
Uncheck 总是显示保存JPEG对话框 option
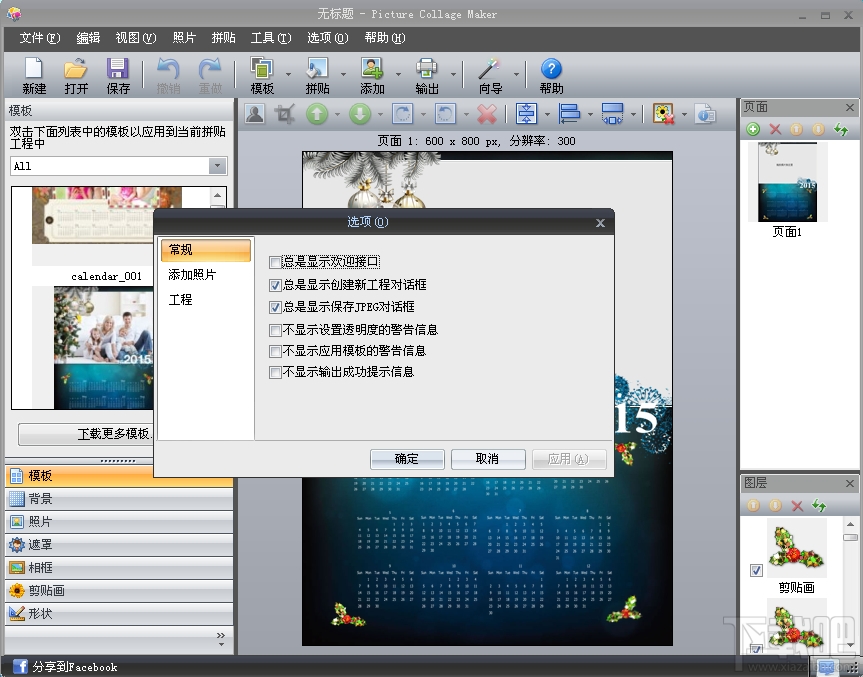(x=275, y=307)
